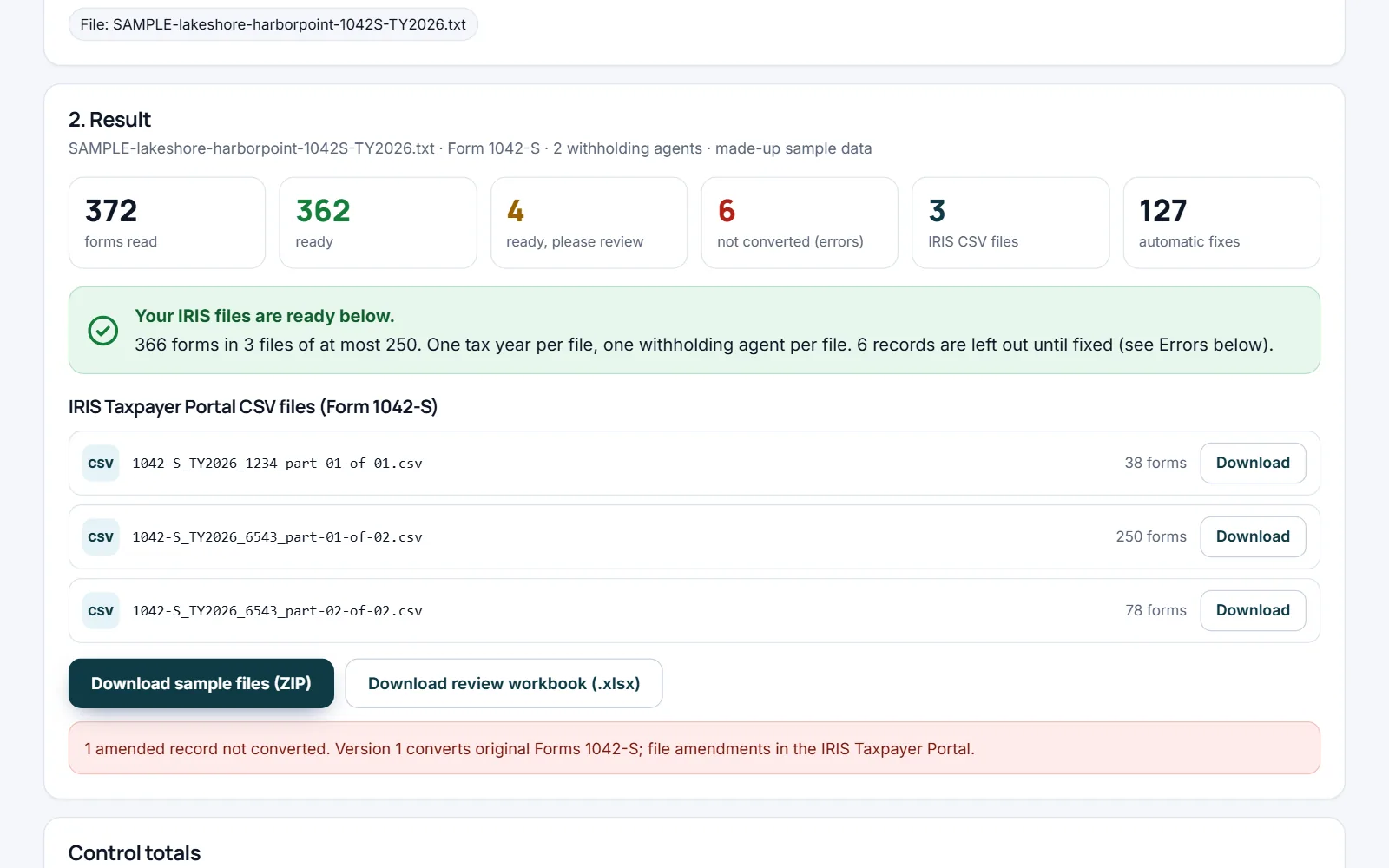Image resolution: width=1389 pixels, height=868 pixels.
Task: Click 'IRIS Taxpayer Portal CSV files (Form 1042-S)' heading
Action: pos(253,407)
